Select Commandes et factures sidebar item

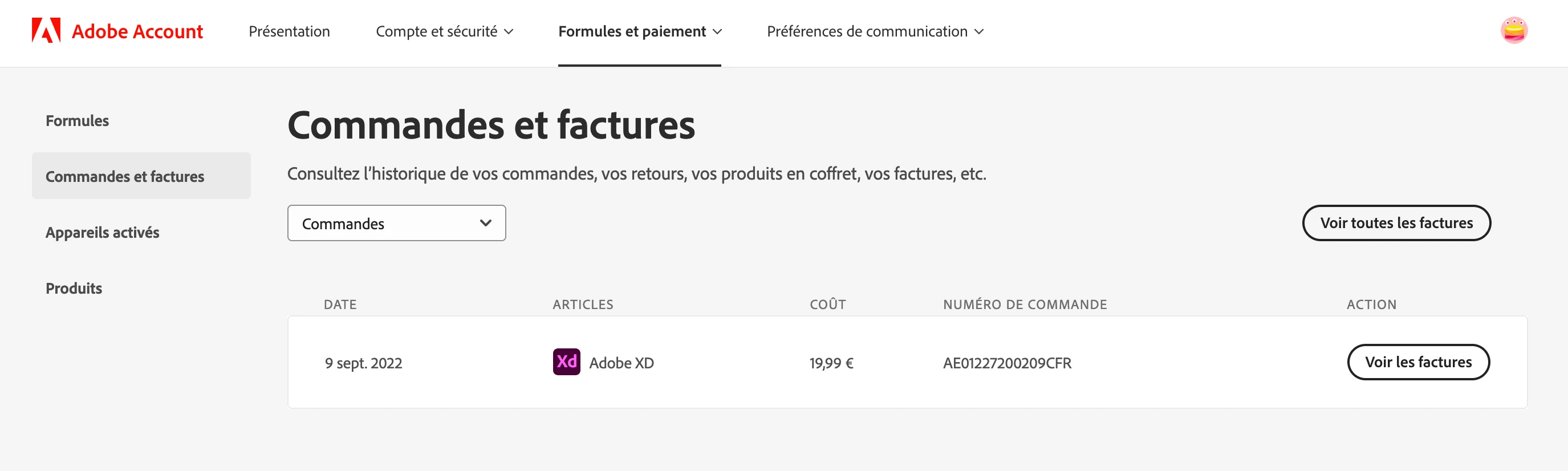click(125, 176)
